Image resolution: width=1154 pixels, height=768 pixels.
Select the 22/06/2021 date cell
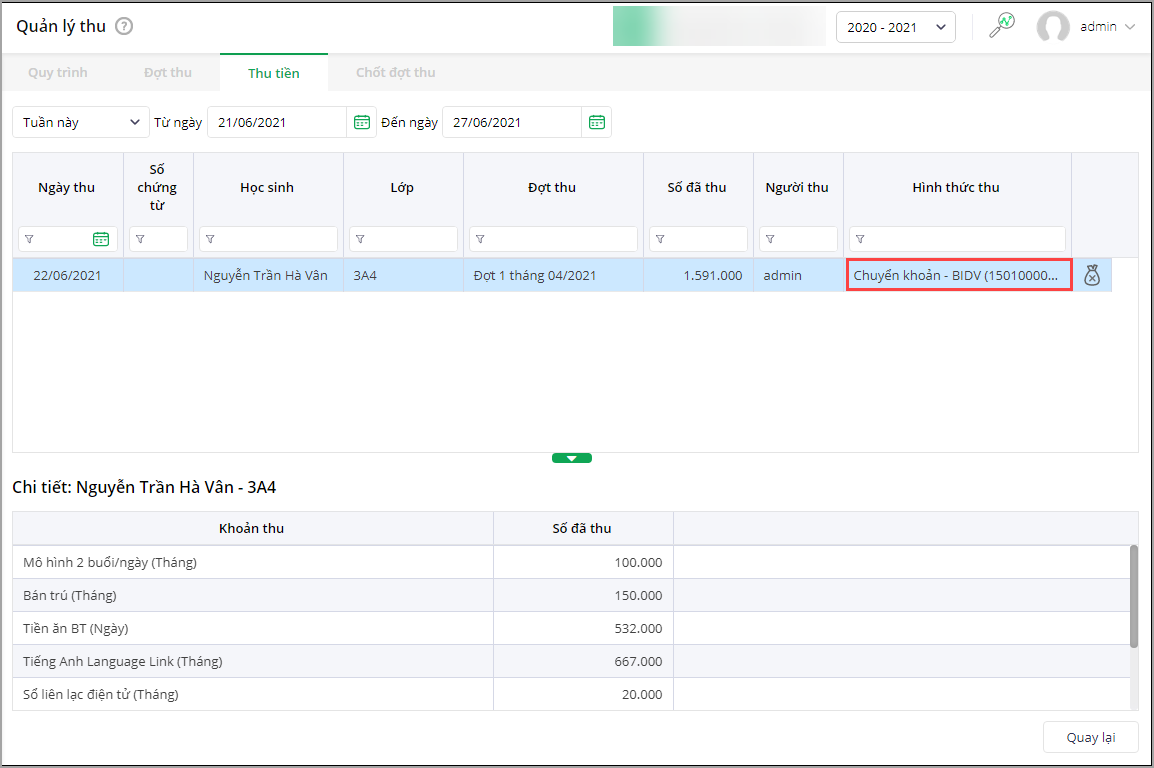[67, 275]
